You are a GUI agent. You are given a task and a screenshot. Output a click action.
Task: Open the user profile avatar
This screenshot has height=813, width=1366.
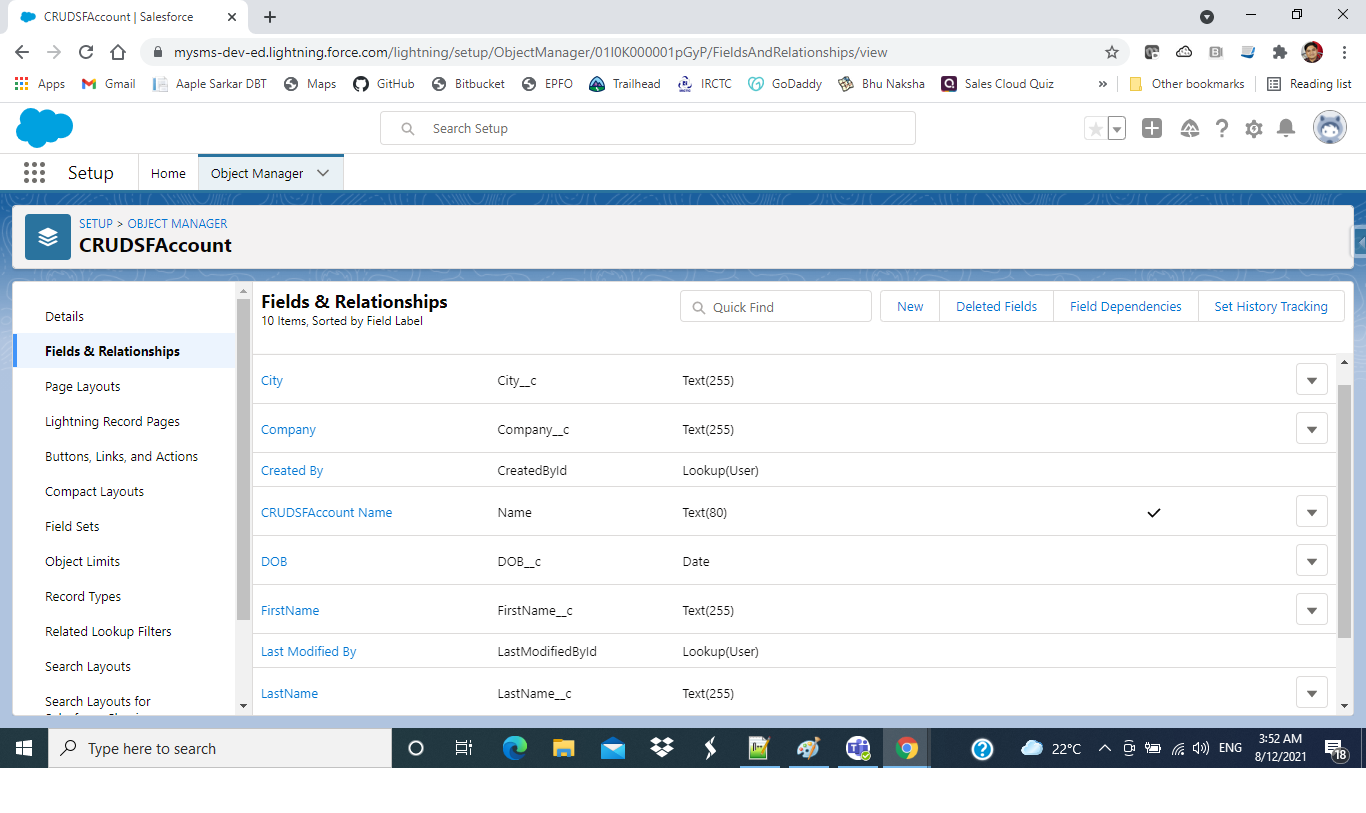click(1330, 128)
